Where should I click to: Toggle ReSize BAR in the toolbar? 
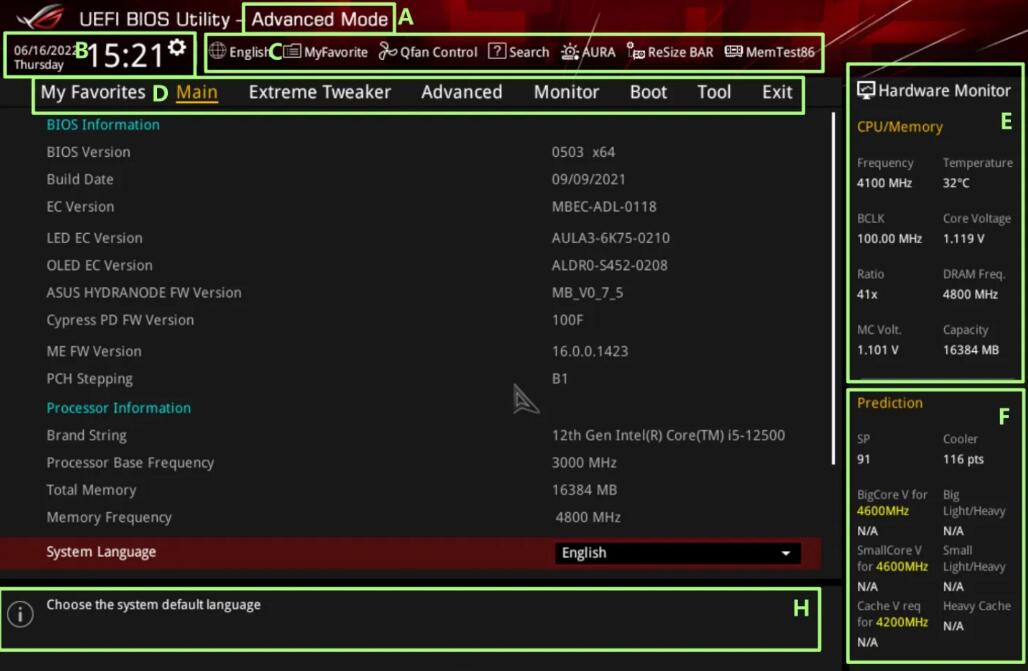[x=636, y=52]
